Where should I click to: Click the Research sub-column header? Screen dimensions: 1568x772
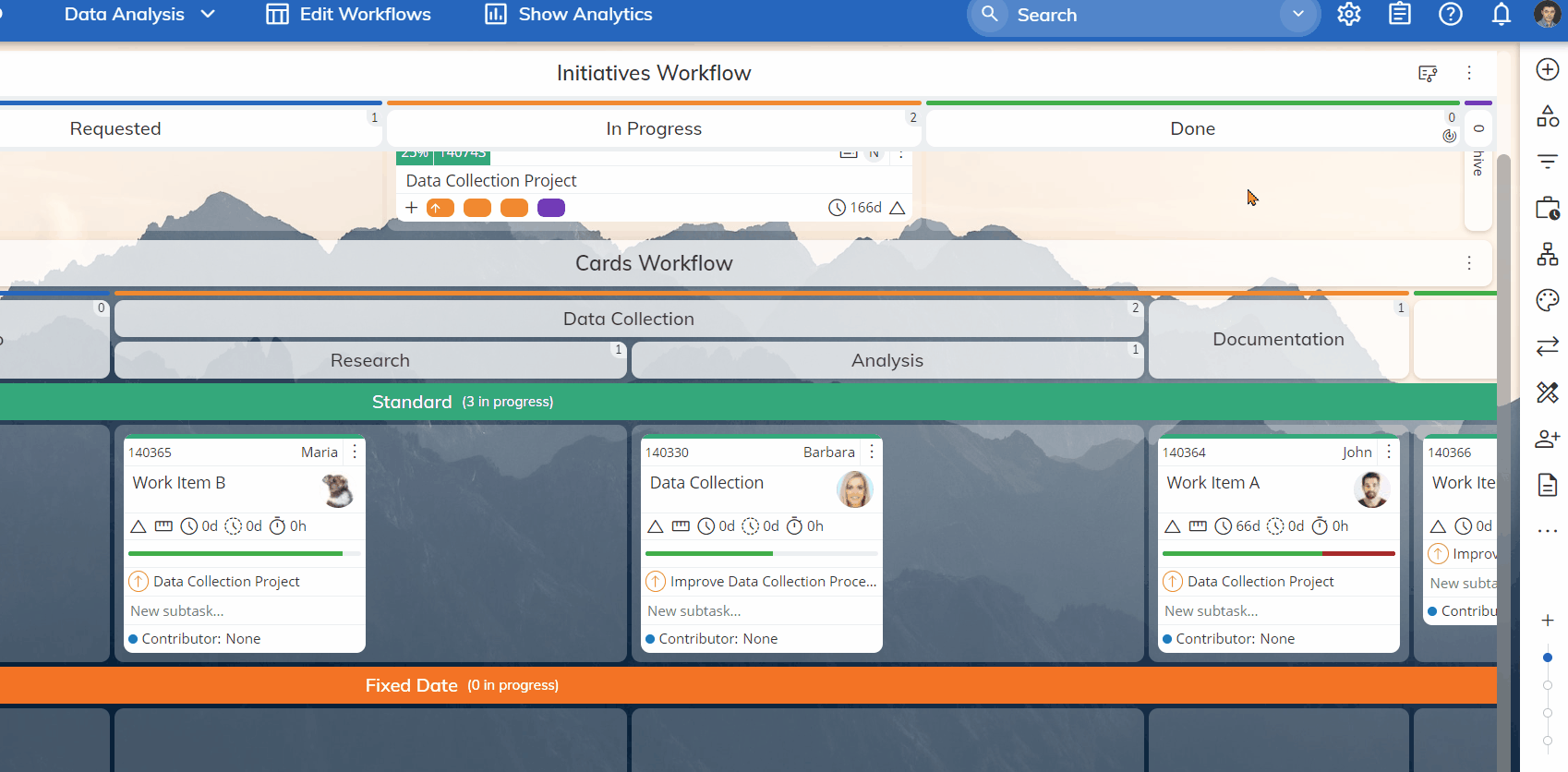(x=370, y=360)
